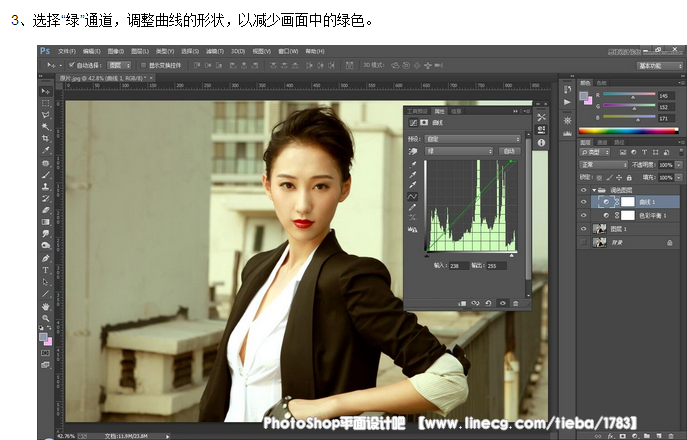Screen dimensions: 687x440
Task: Select the Magic Wand tool
Action: coord(46,127)
